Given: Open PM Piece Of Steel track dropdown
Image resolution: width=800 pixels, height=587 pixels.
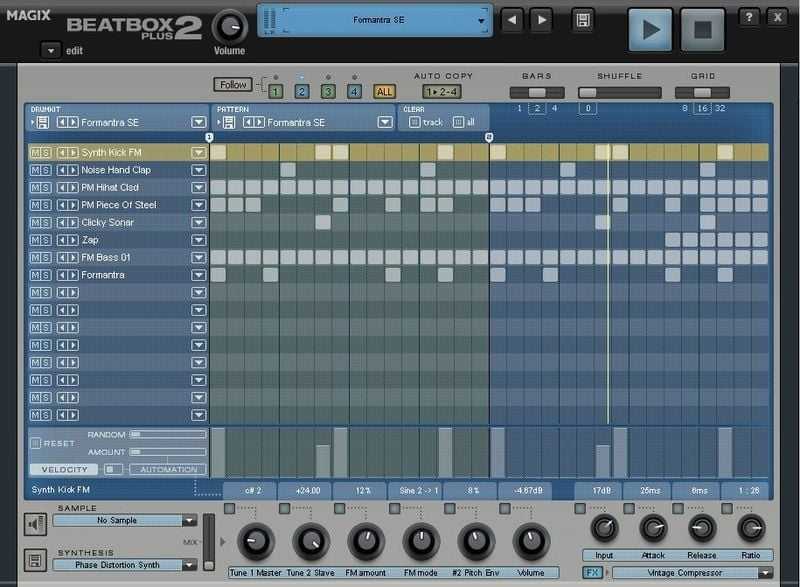Looking at the screenshot, I should [198, 205].
